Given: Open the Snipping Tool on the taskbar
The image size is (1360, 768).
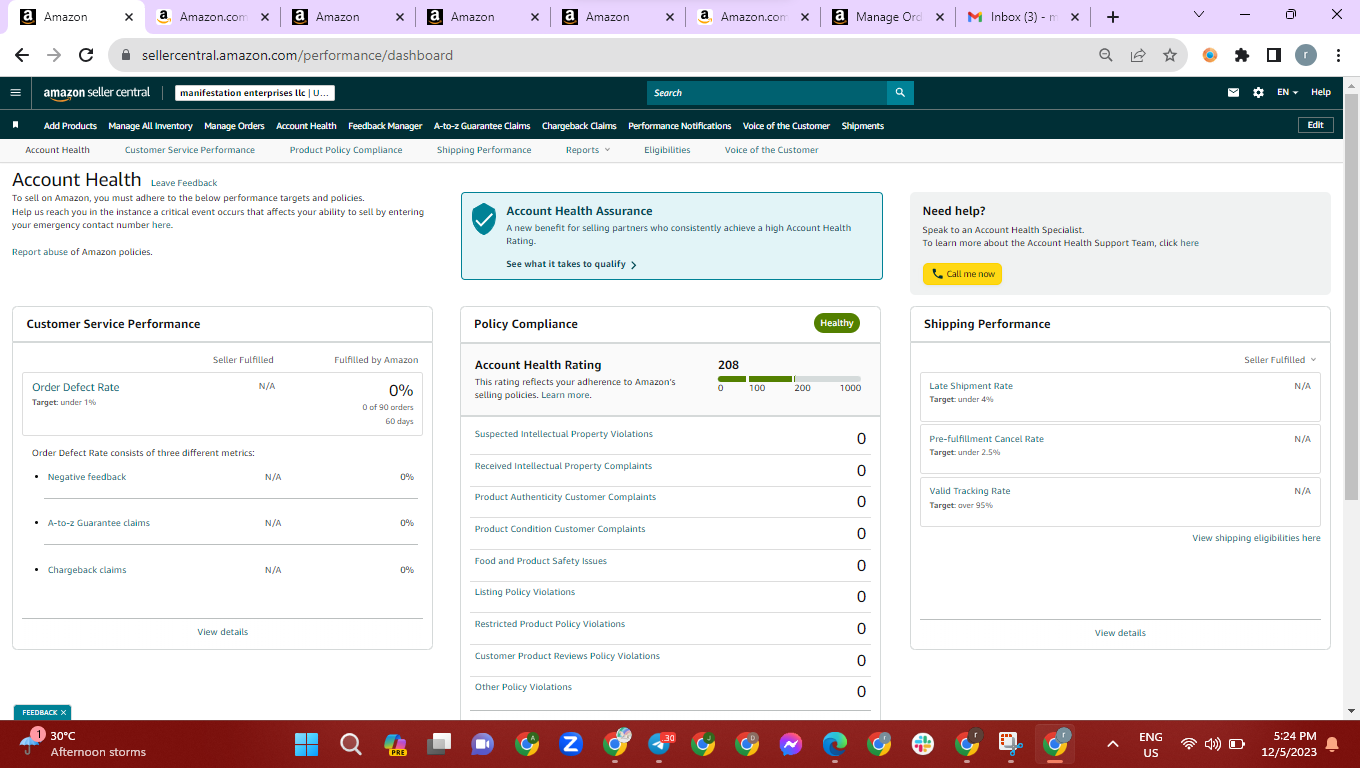Looking at the screenshot, I should coord(1011,744).
